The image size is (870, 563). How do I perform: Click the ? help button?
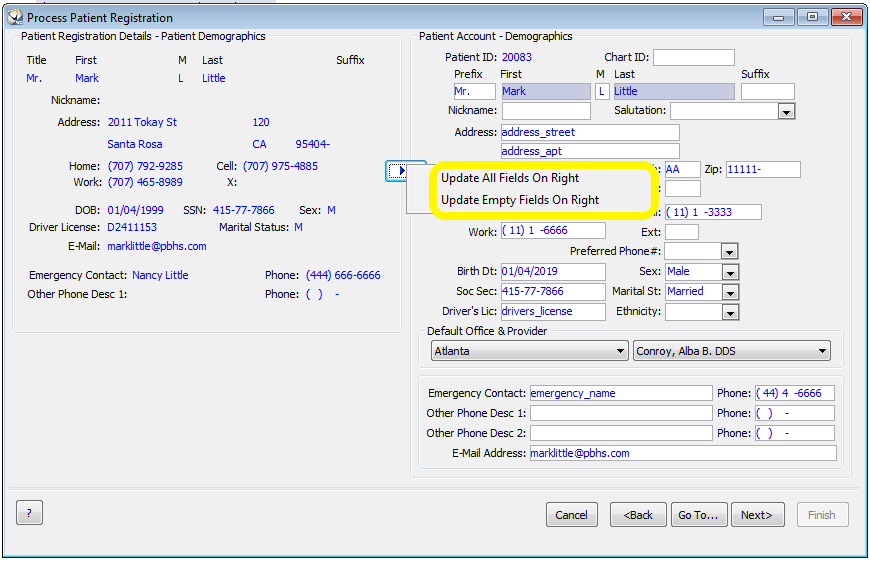point(29,513)
